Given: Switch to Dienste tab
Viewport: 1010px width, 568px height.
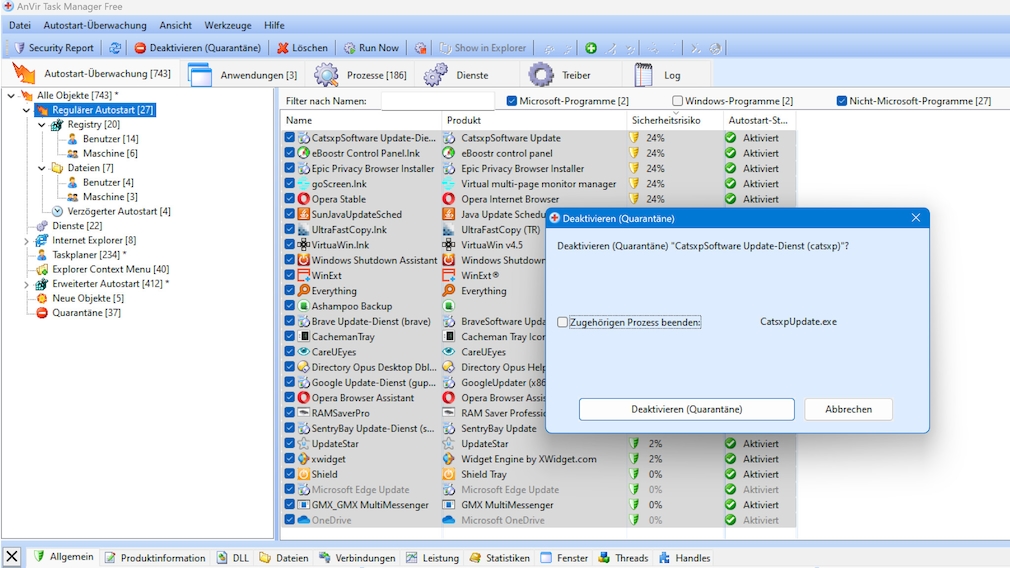Looking at the screenshot, I should tap(457, 75).
